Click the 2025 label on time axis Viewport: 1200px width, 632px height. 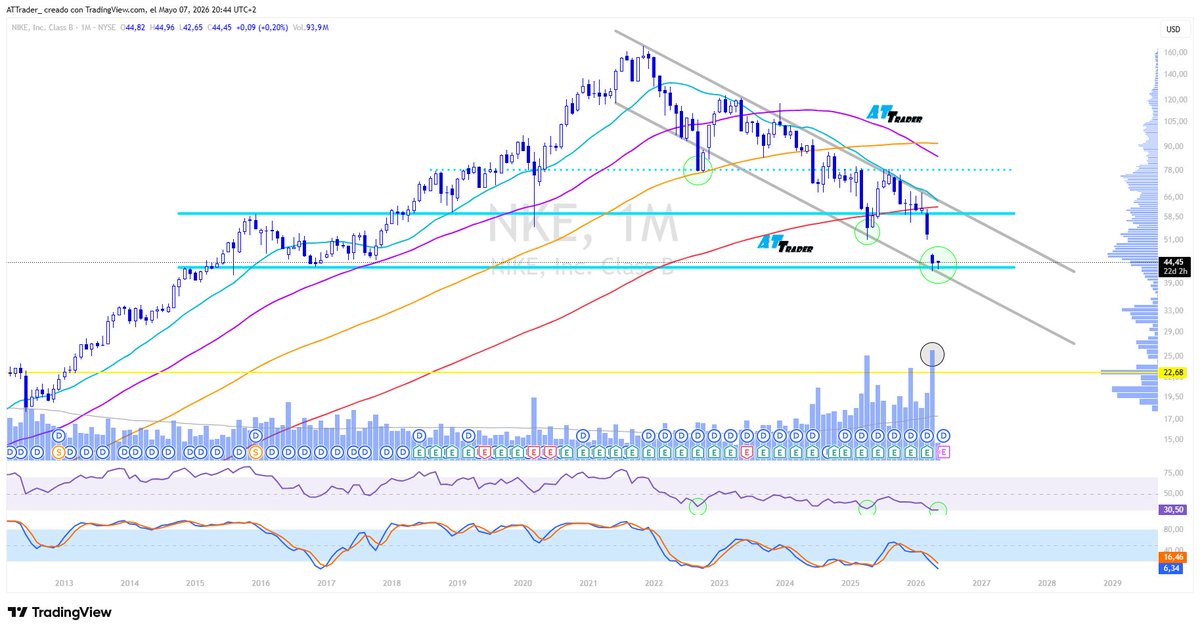851,581
